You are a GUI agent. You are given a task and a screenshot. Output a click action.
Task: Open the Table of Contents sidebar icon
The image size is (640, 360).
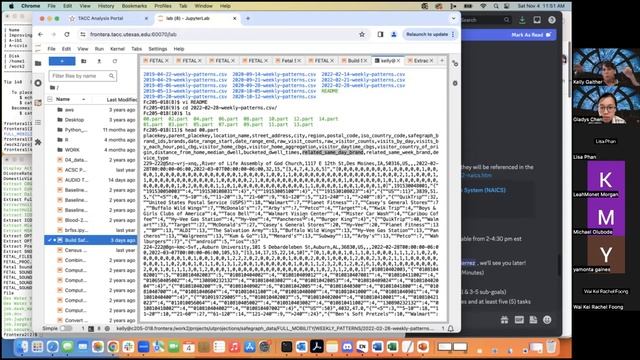(38, 122)
